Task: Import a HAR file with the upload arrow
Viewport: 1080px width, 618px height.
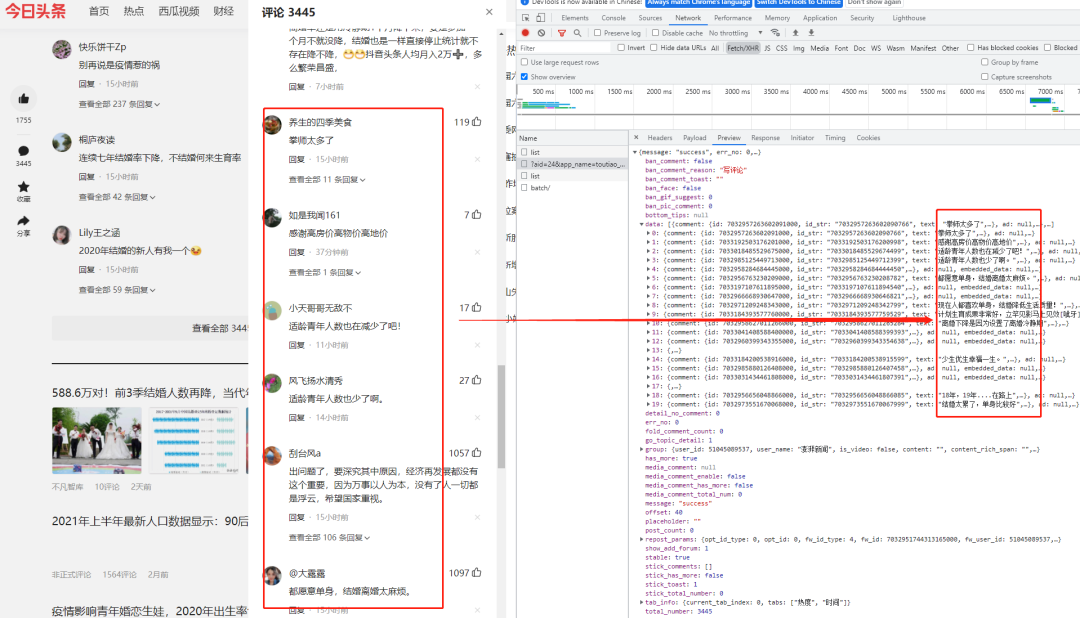Action: (796, 33)
